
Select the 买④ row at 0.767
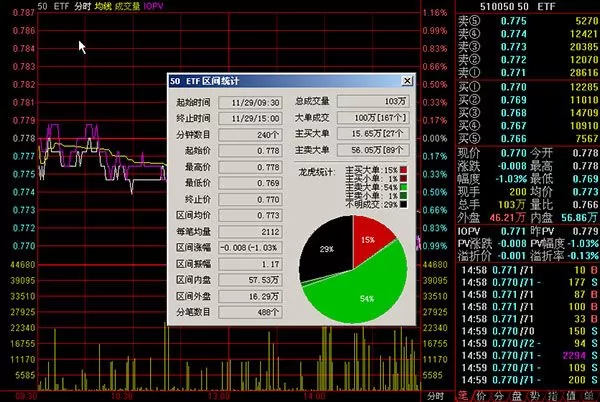[x=528, y=126]
